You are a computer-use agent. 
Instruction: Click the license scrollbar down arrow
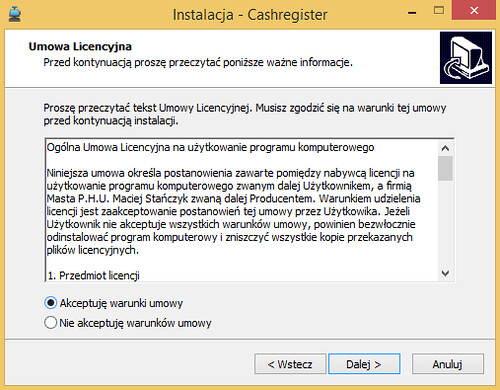[445, 273]
